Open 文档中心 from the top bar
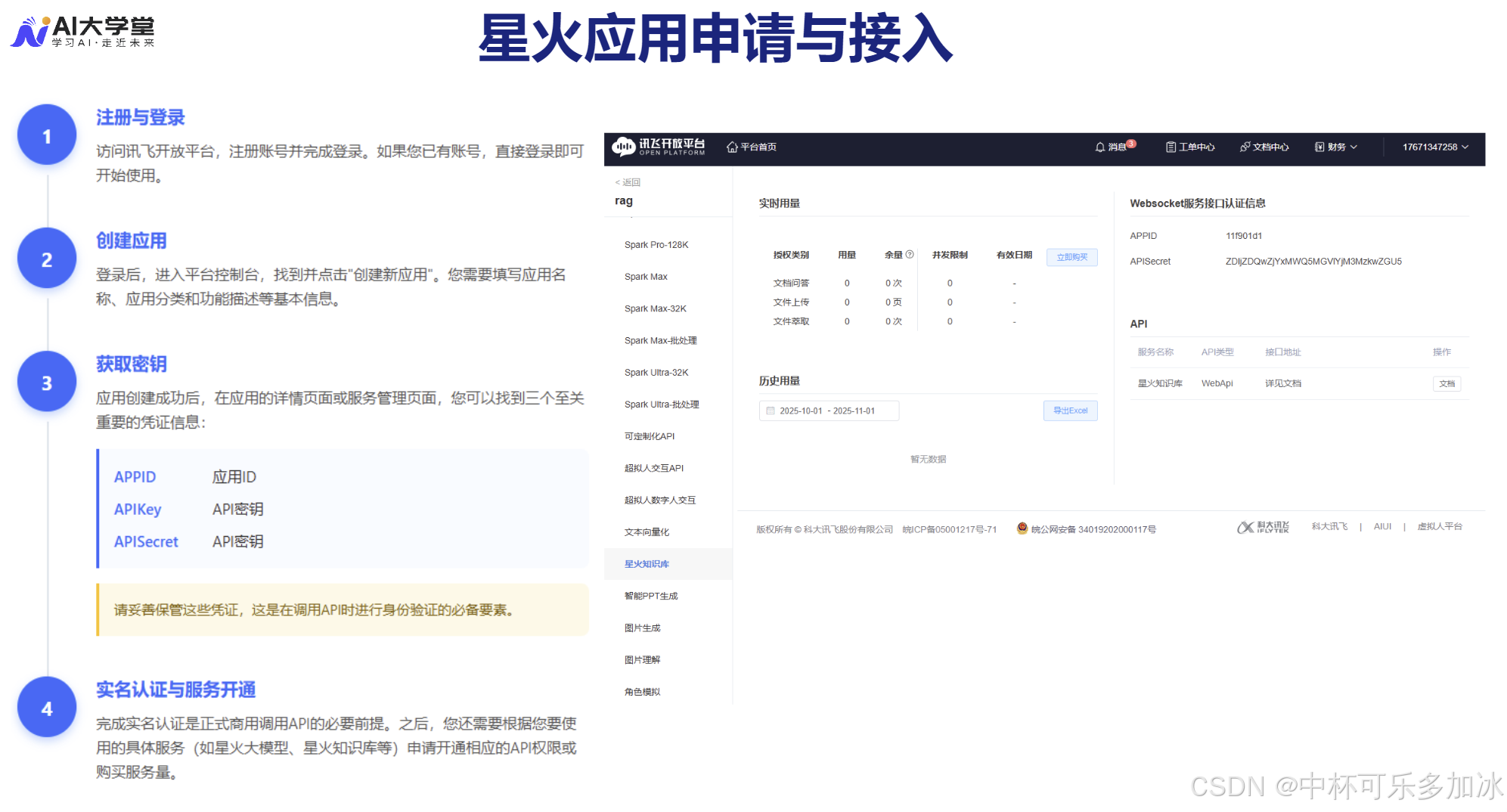The height and width of the screenshot is (812, 1507). click(1264, 147)
